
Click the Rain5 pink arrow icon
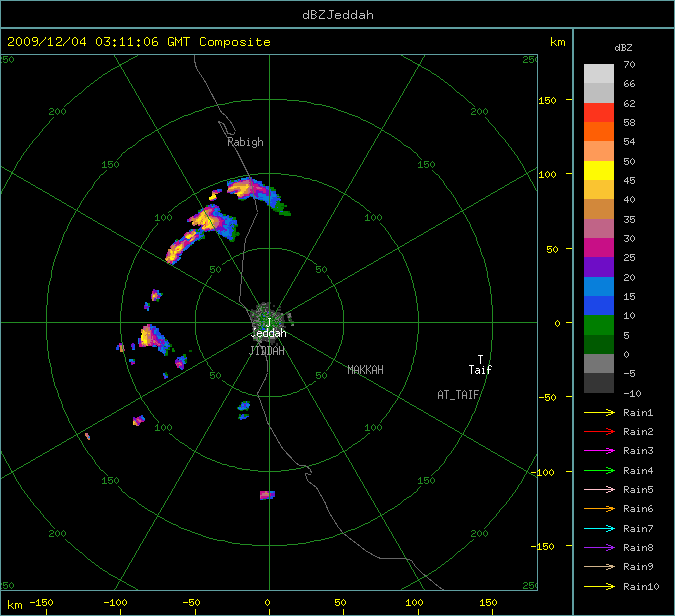pyautogui.click(x=599, y=489)
